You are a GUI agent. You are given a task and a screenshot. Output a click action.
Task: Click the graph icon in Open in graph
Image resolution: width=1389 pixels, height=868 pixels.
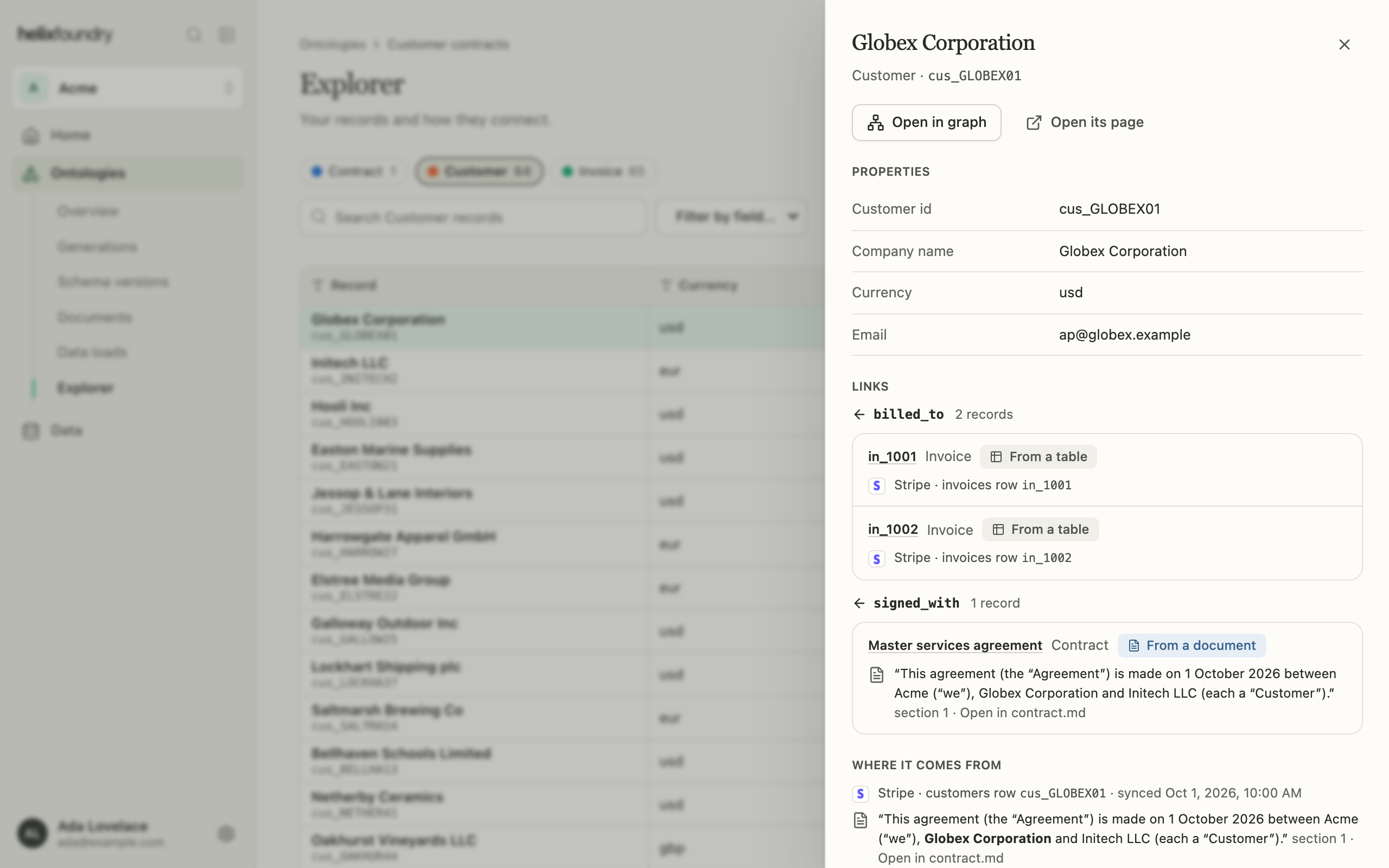click(x=875, y=122)
